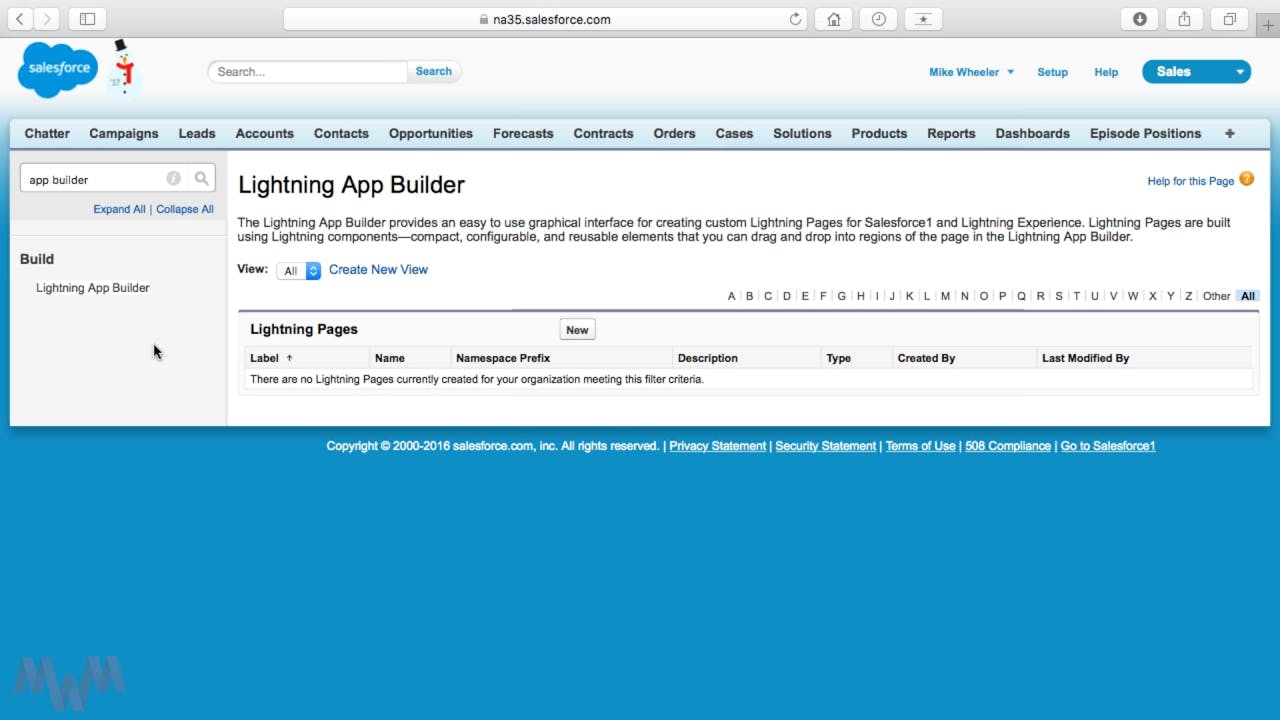The image size is (1280, 720).
Task: Open the Opportunities tab
Action: tap(430, 133)
